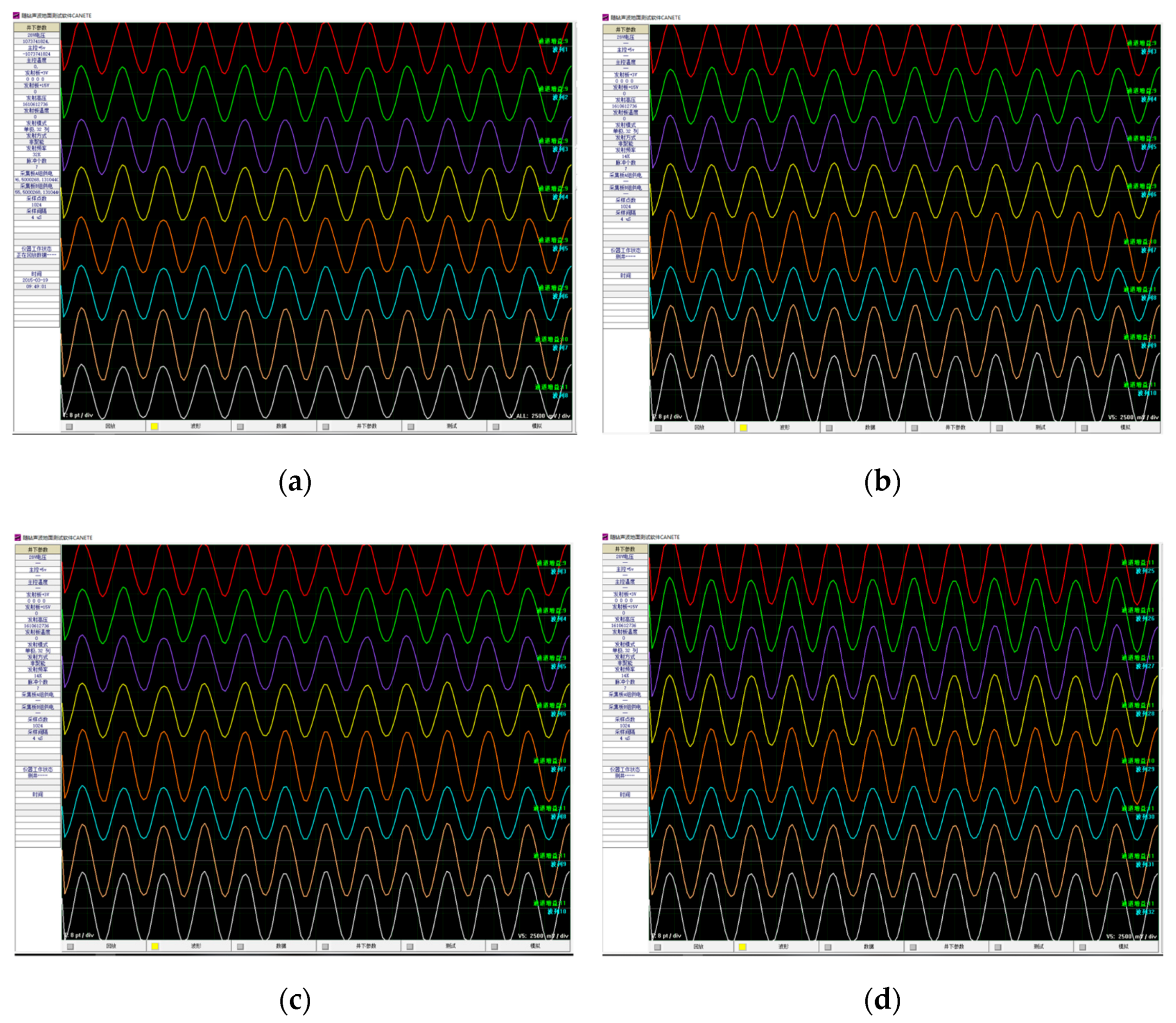1176x1023 pixels.
Task: Click the yellow 波形 mode indicator in panel (a)
Action: [154, 426]
